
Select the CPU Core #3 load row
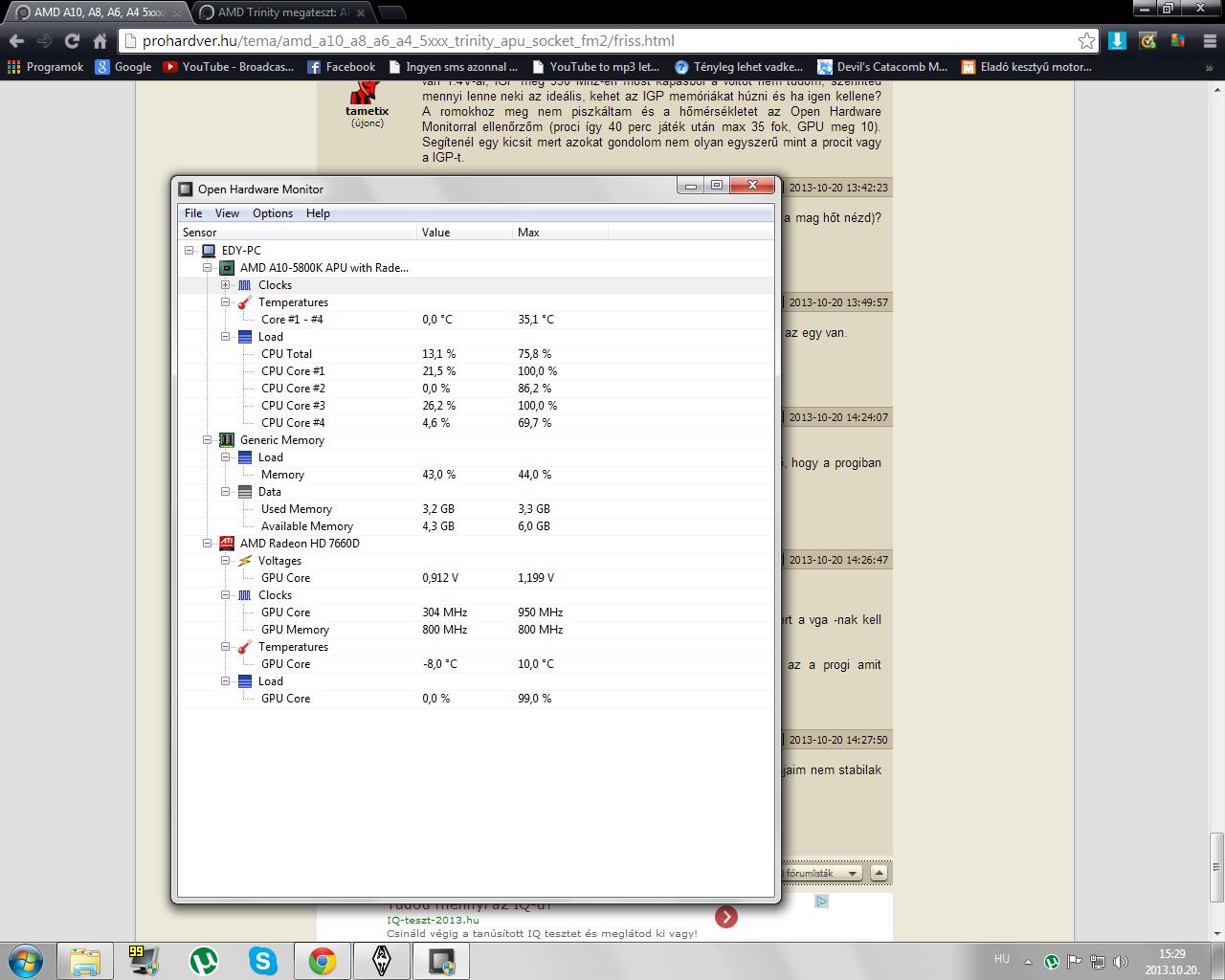[x=476, y=406]
